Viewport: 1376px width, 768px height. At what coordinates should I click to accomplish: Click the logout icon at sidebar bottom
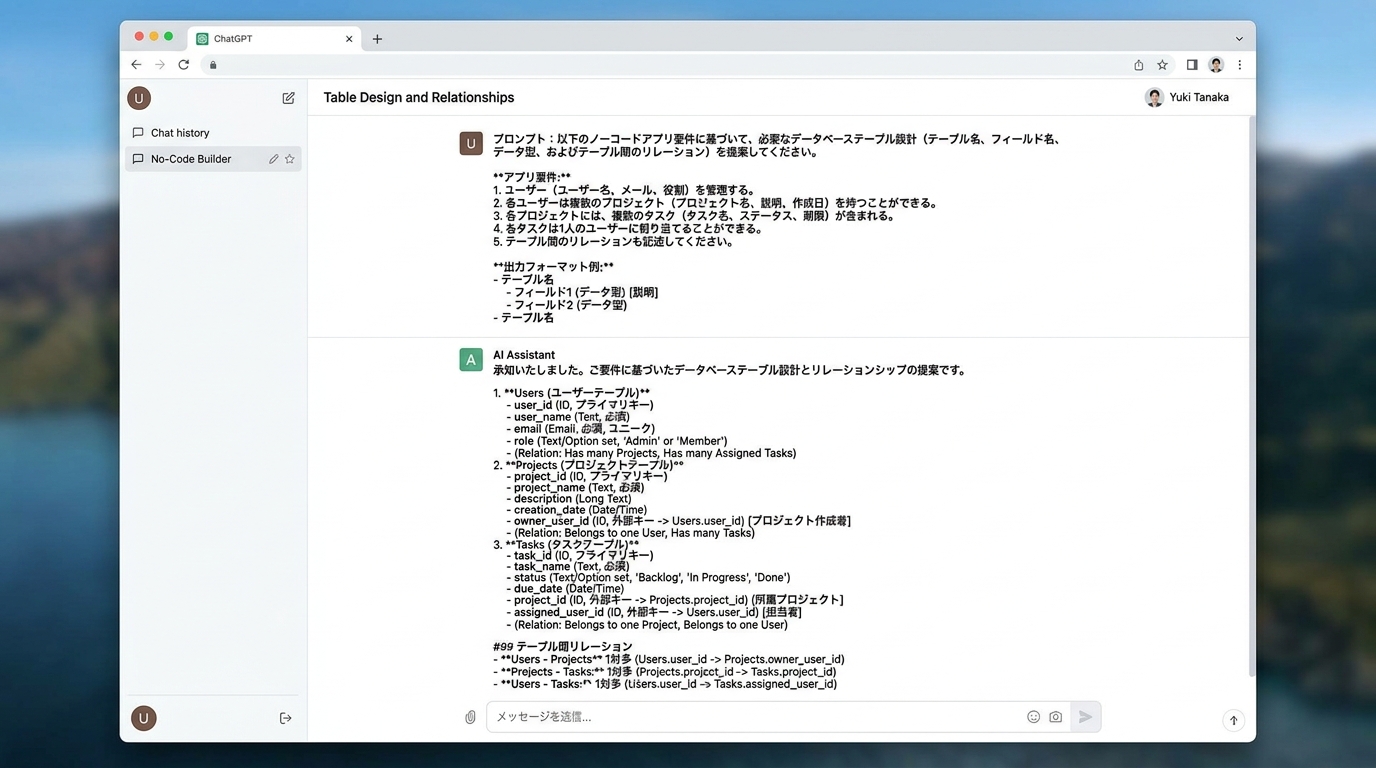pos(285,718)
